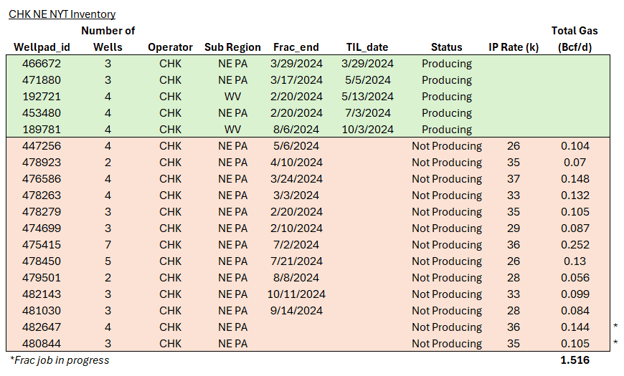The width and height of the screenshot is (624, 376).
Task: Click the Producing status for 453480
Action: 447,113
